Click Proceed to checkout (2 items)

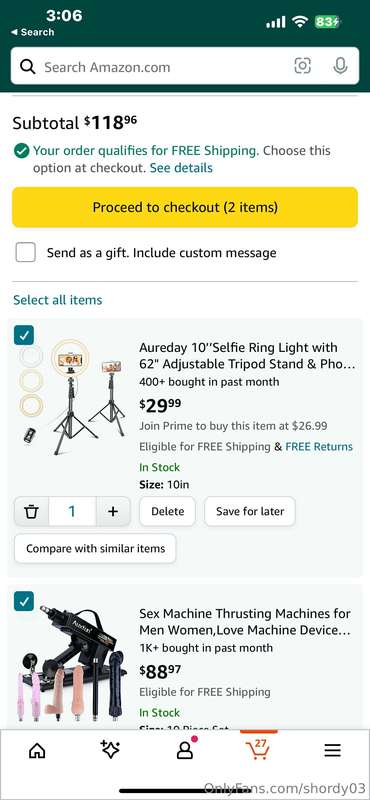185,207
